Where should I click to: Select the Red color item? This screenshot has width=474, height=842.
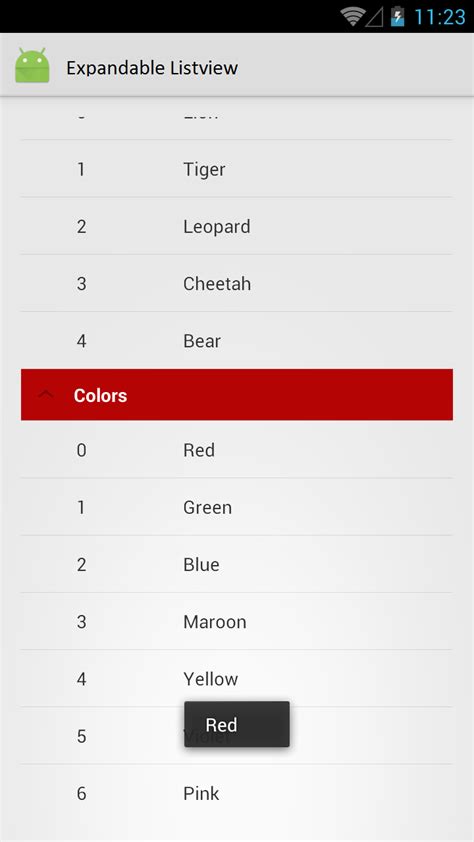237,449
